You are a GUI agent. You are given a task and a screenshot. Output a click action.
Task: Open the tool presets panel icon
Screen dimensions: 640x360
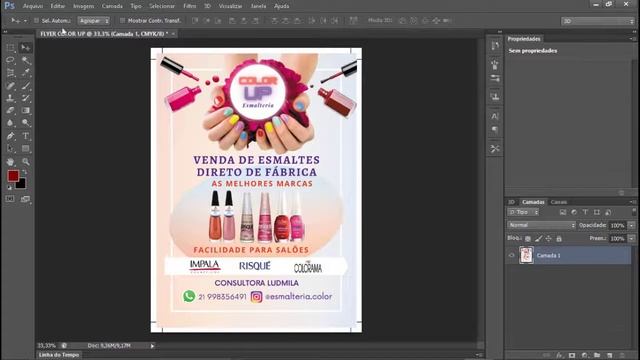495,149
